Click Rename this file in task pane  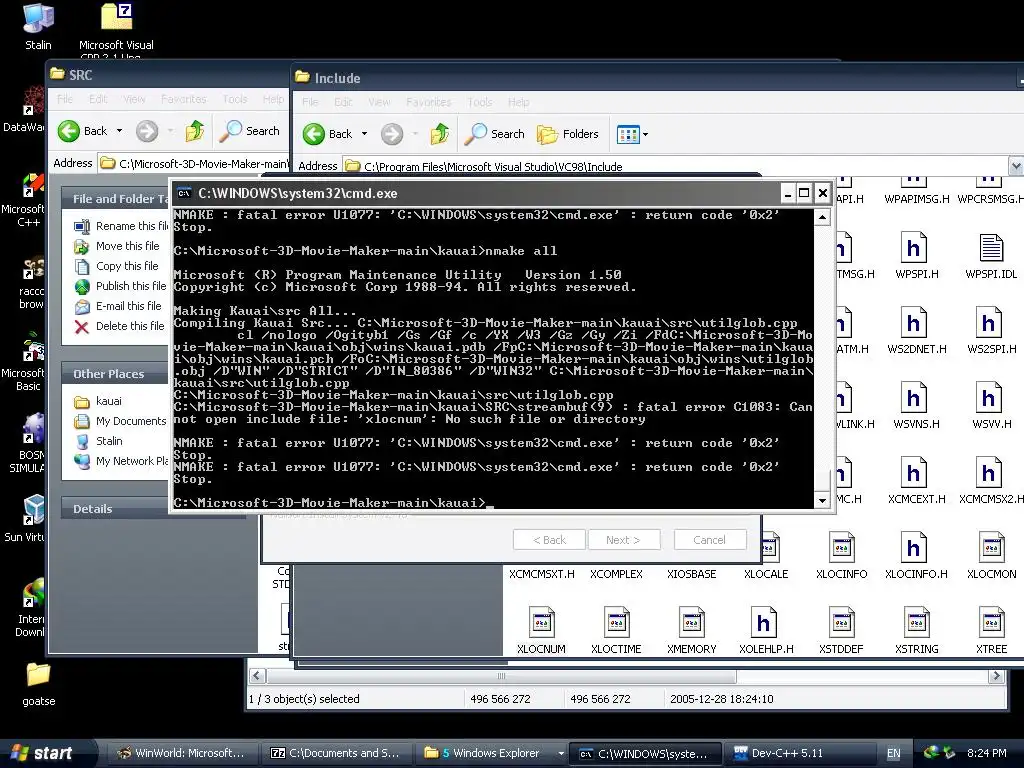pos(121,226)
